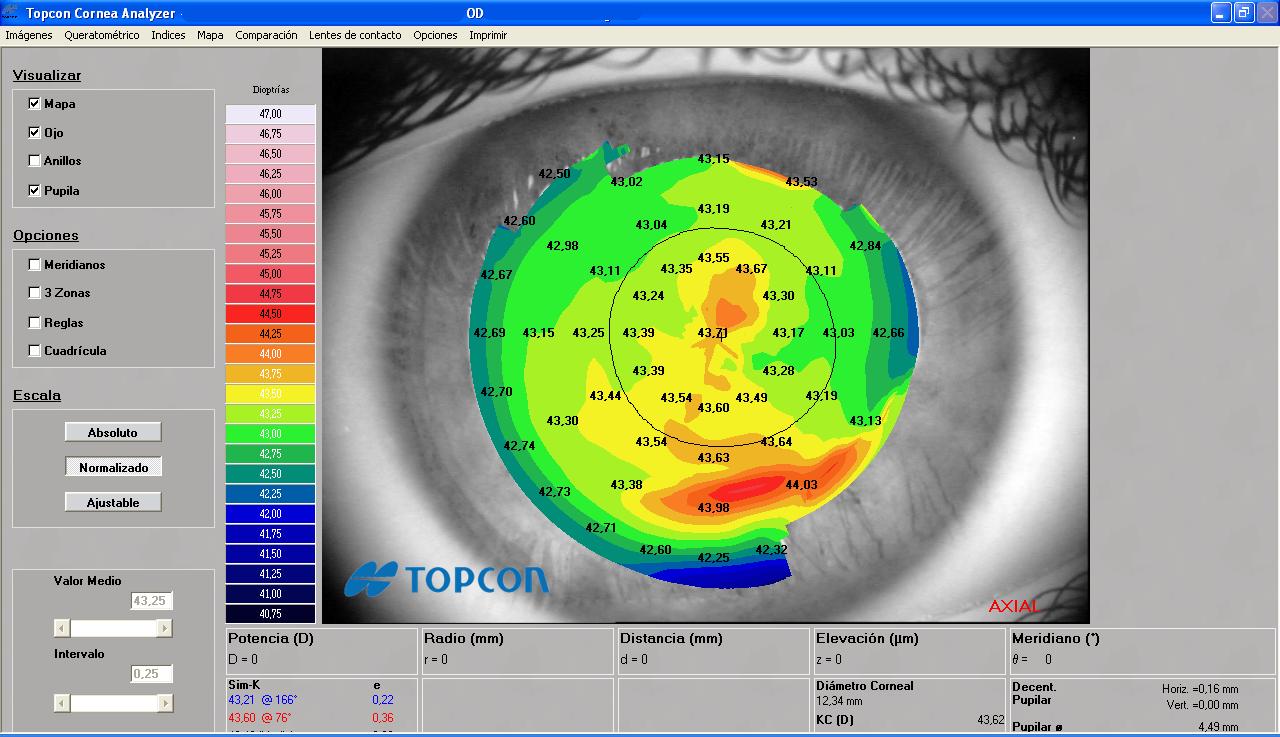Screen dimensions: 1280x737
Task: Click the Intervalo value field
Action: coord(152,674)
